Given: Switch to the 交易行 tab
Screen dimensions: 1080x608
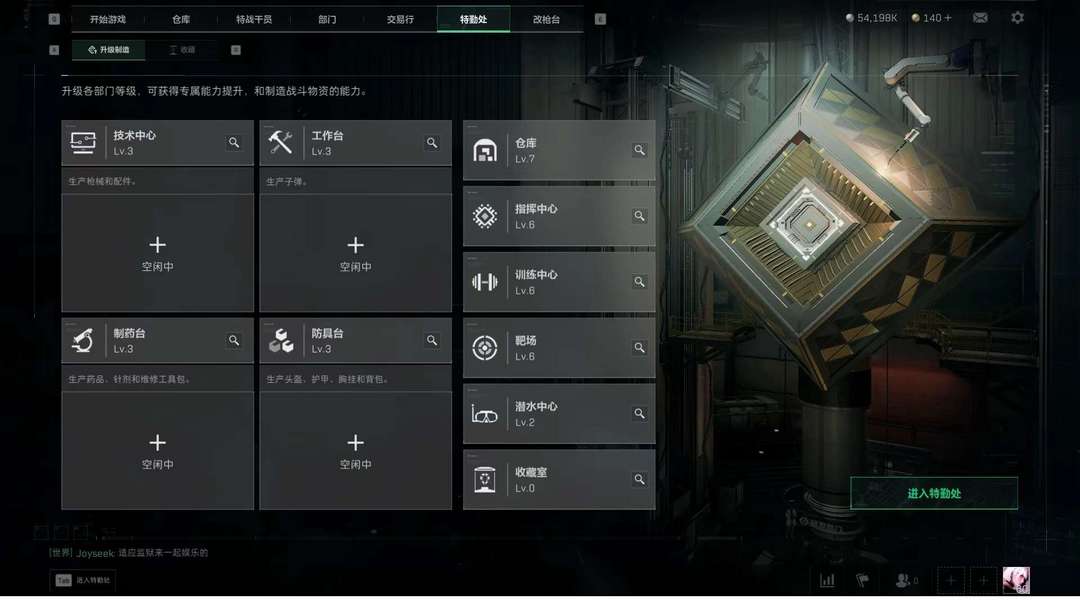Looking at the screenshot, I should point(400,19).
